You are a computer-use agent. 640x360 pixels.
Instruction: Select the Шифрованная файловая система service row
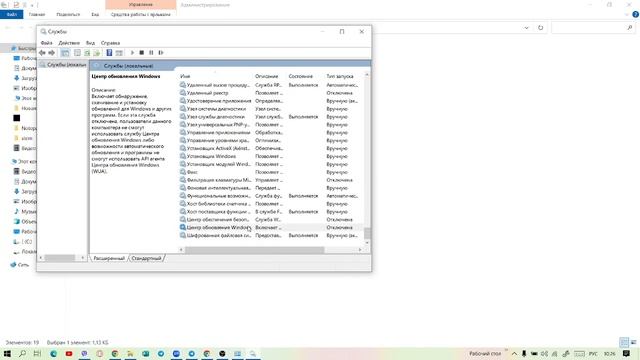coord(271,236)
